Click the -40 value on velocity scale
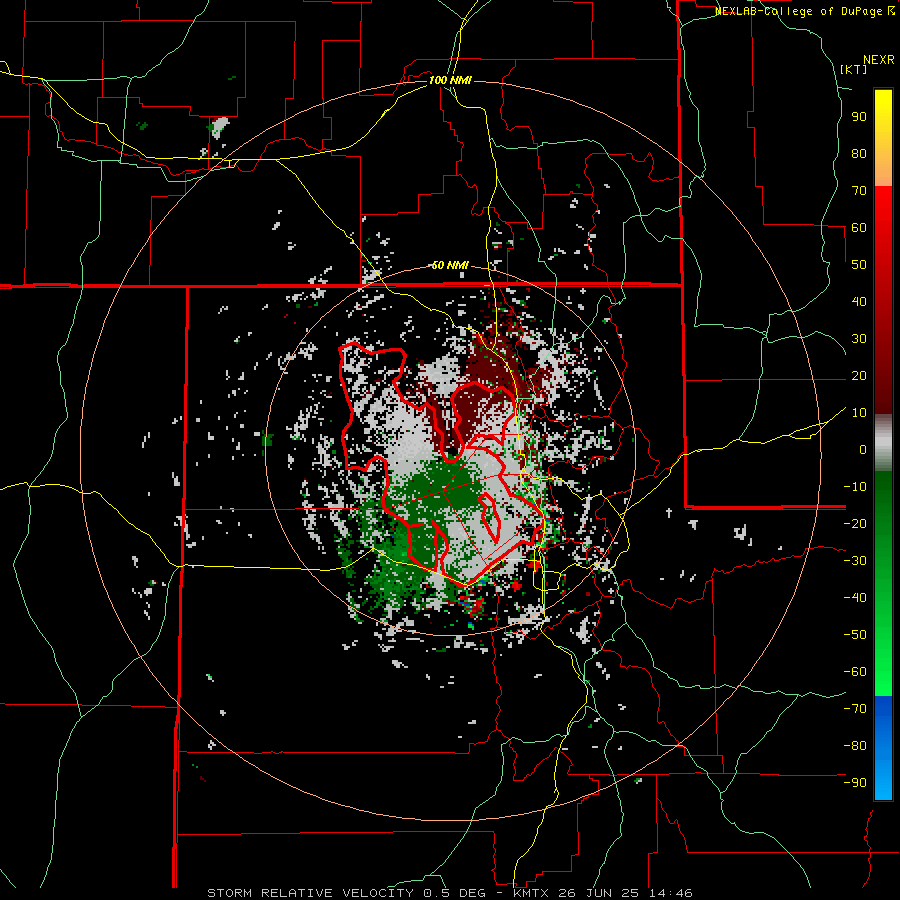Viewport: 900px width, 900px height. pyautogui.click(x=855, y=598)
